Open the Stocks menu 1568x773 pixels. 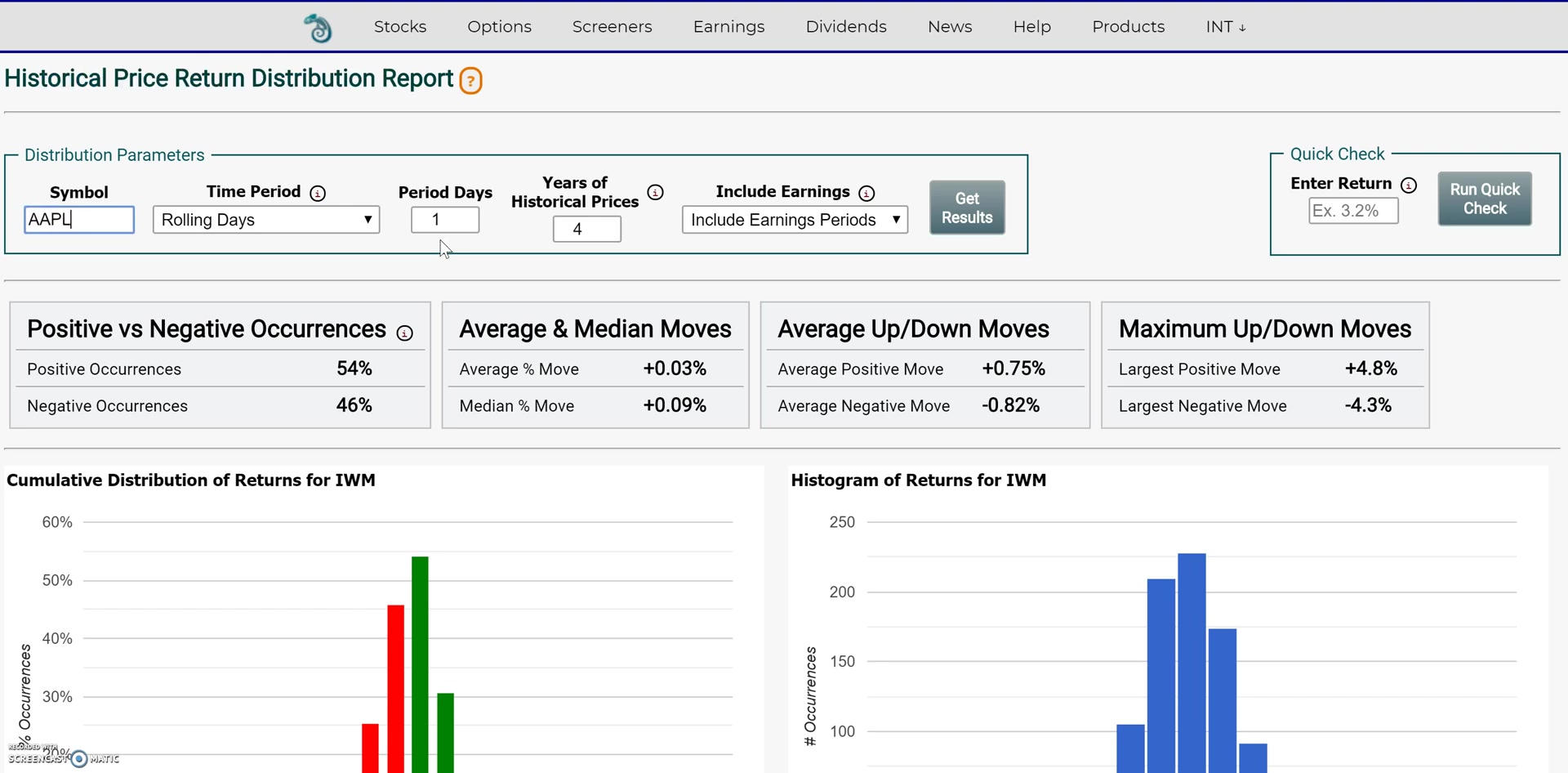400,27
